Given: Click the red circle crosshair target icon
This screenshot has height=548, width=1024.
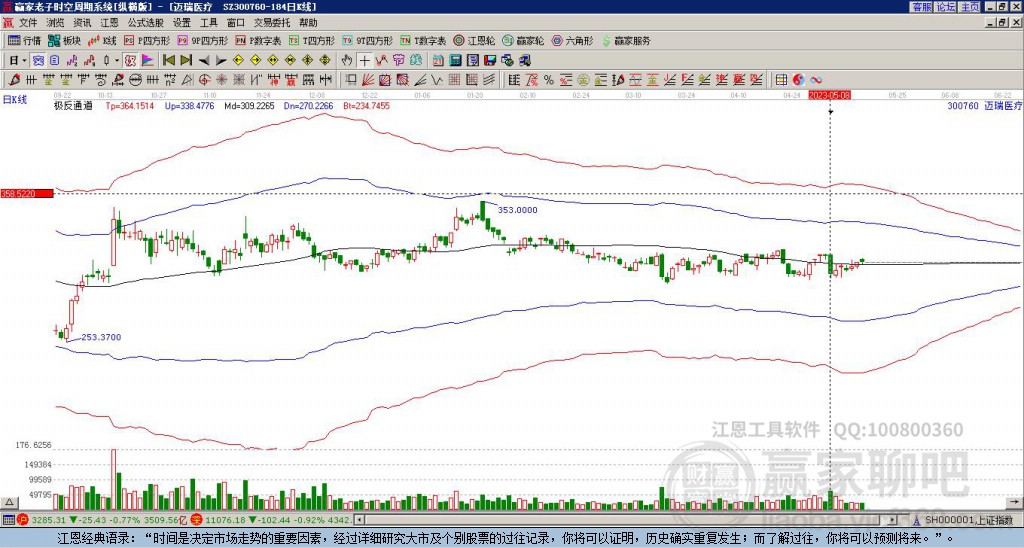Looking at the screenshot, I should (x=204, y=80).
